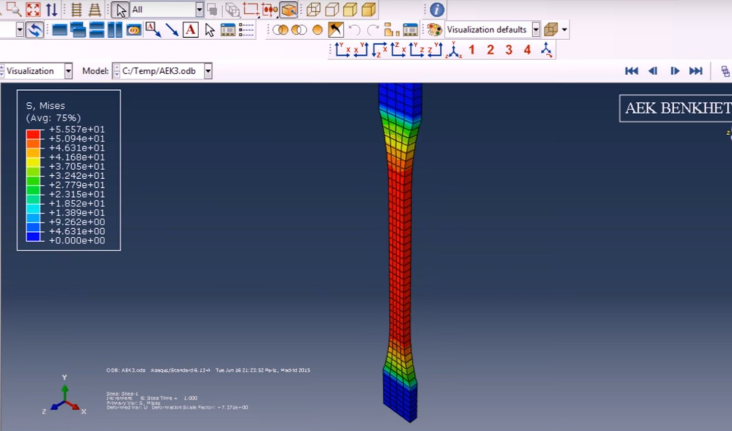The width and height of the screenshot is (732, 431).
Task: Select the text annotation 'A' tool
Action: [190, 30]
